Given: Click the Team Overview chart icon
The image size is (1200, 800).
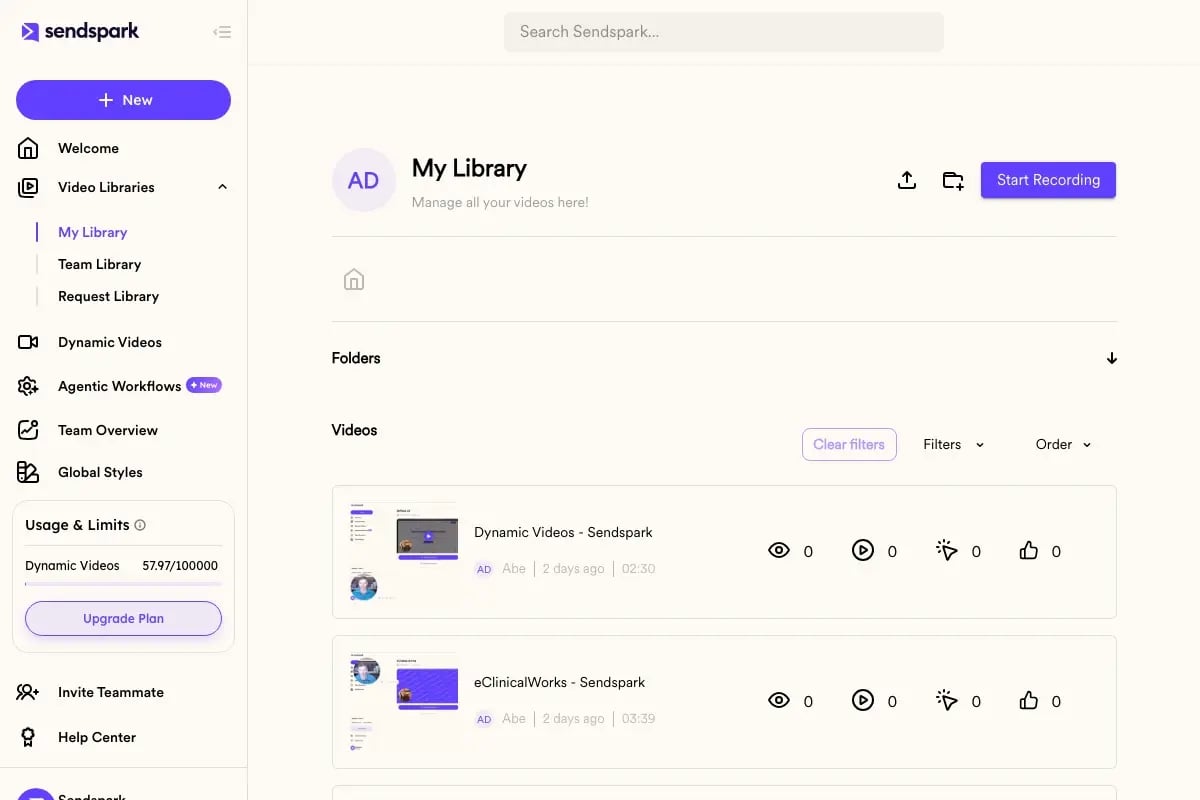Looking at the screenshot, I should [28, 430].
